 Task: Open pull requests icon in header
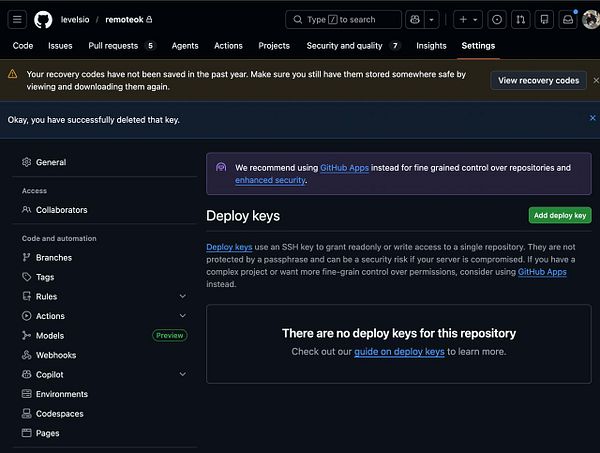pyautogui.click(x=520, y=20)
